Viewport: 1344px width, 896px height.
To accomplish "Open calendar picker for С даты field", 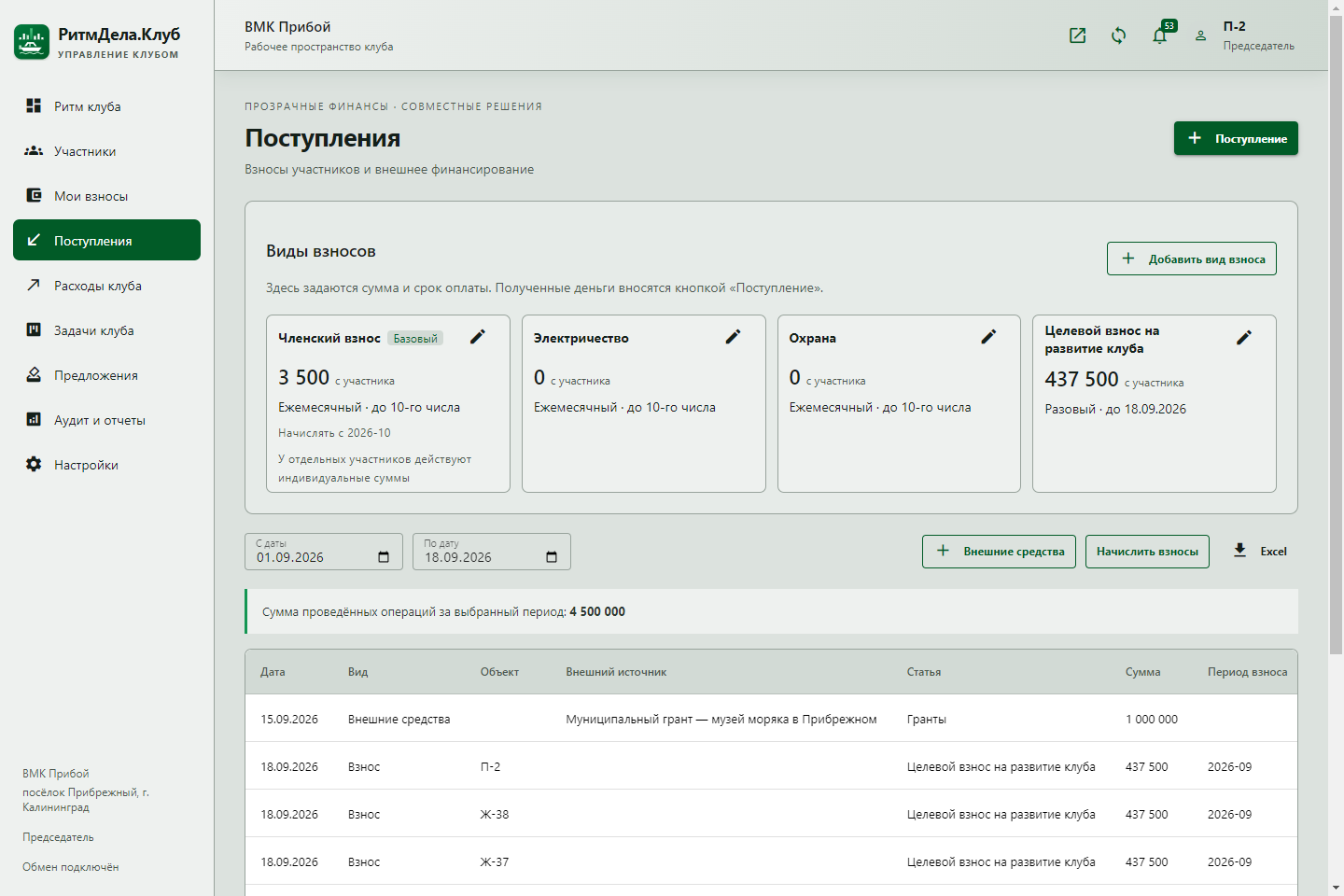I will coord(384,557).
